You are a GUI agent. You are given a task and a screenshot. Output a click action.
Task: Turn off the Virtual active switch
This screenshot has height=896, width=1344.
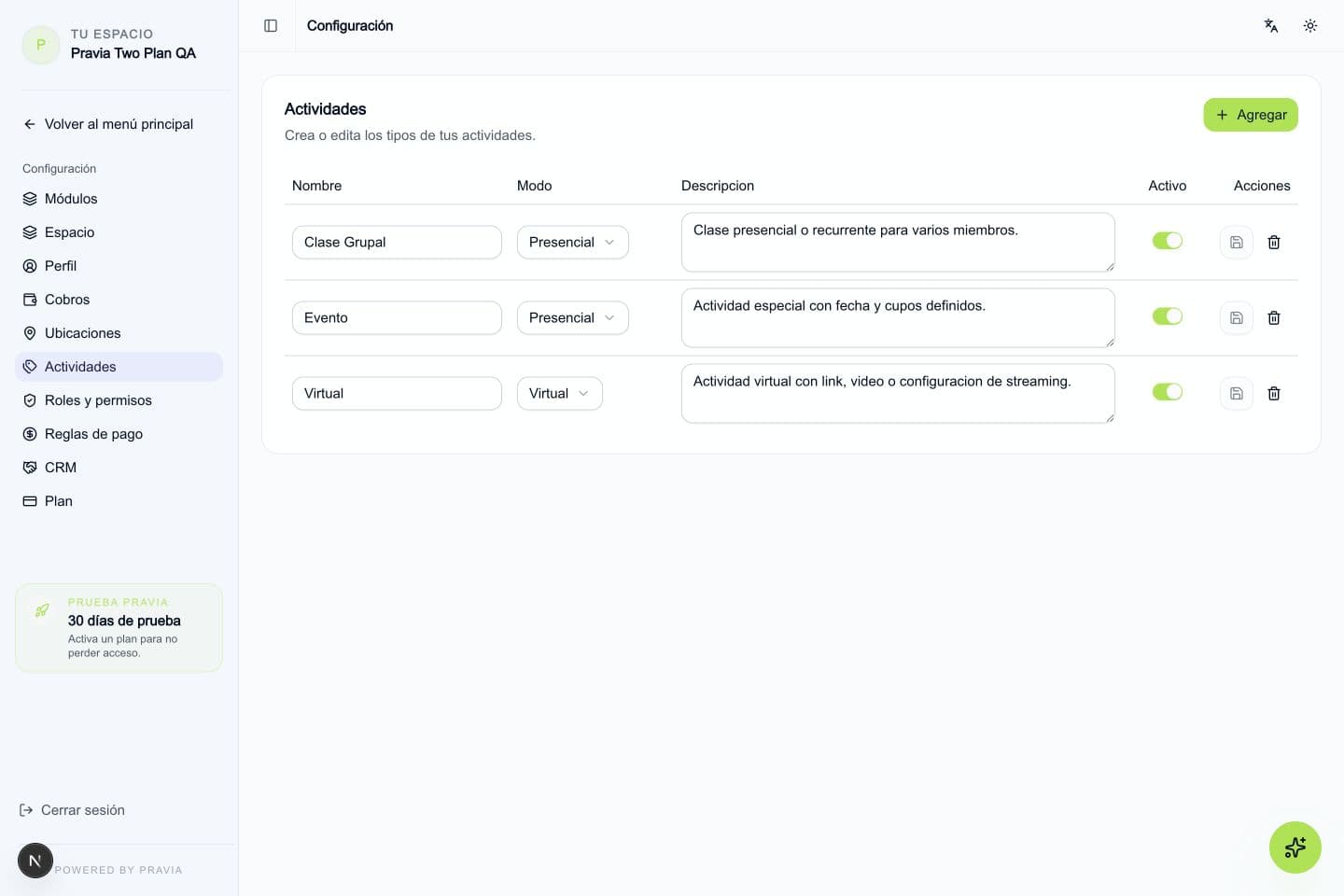[x=1168, y=392]
